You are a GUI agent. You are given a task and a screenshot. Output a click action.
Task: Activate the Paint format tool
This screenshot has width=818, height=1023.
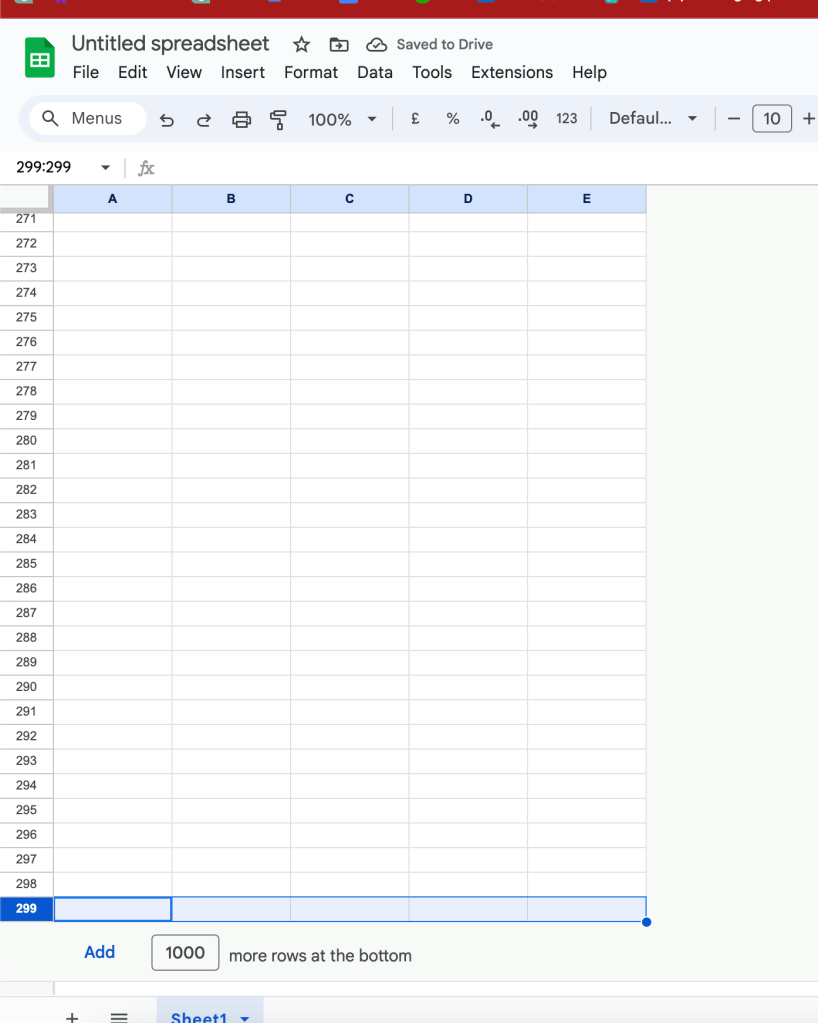[x=279, y=119]
